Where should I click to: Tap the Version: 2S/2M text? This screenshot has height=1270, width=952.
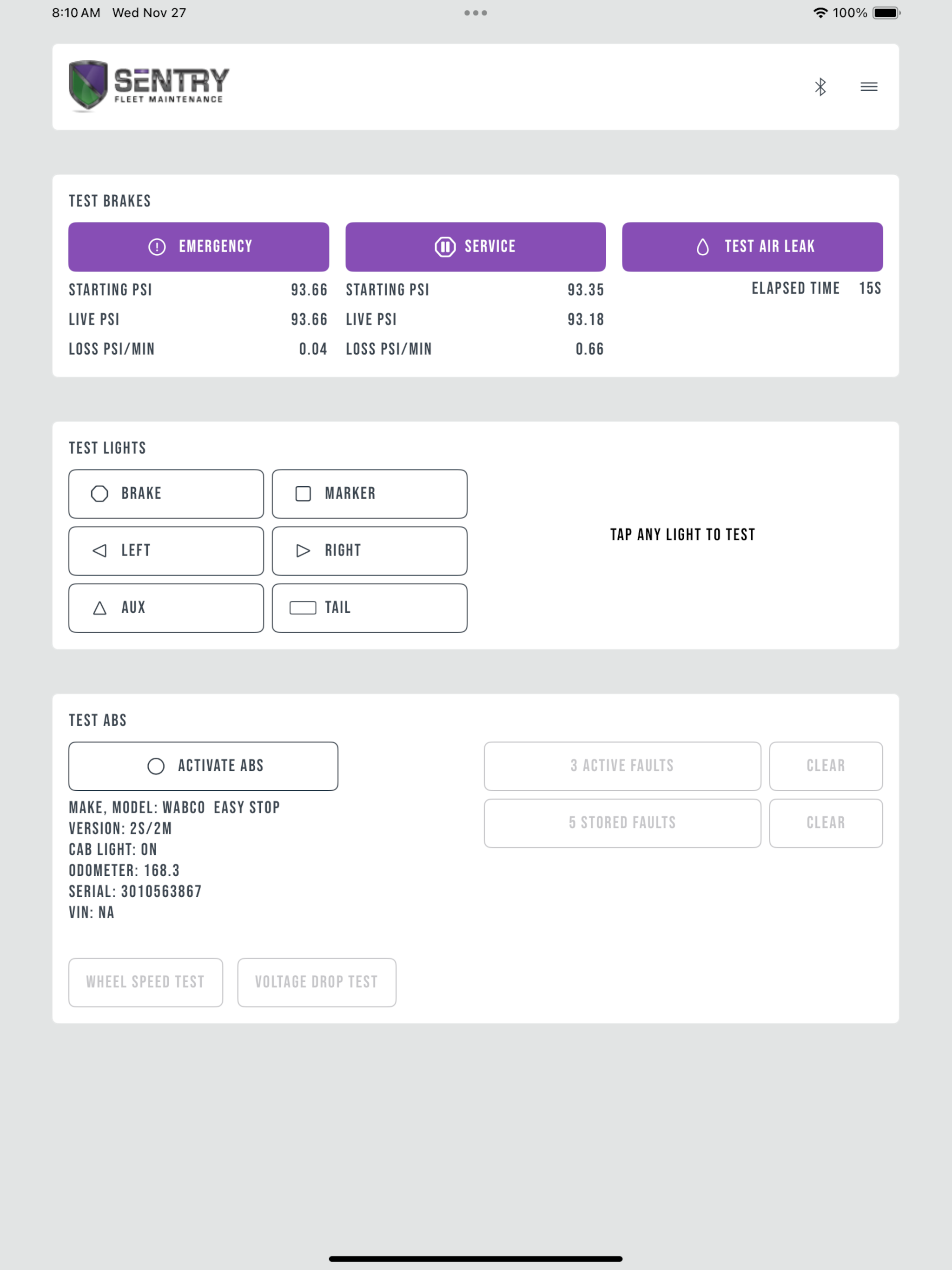[120, 828]
